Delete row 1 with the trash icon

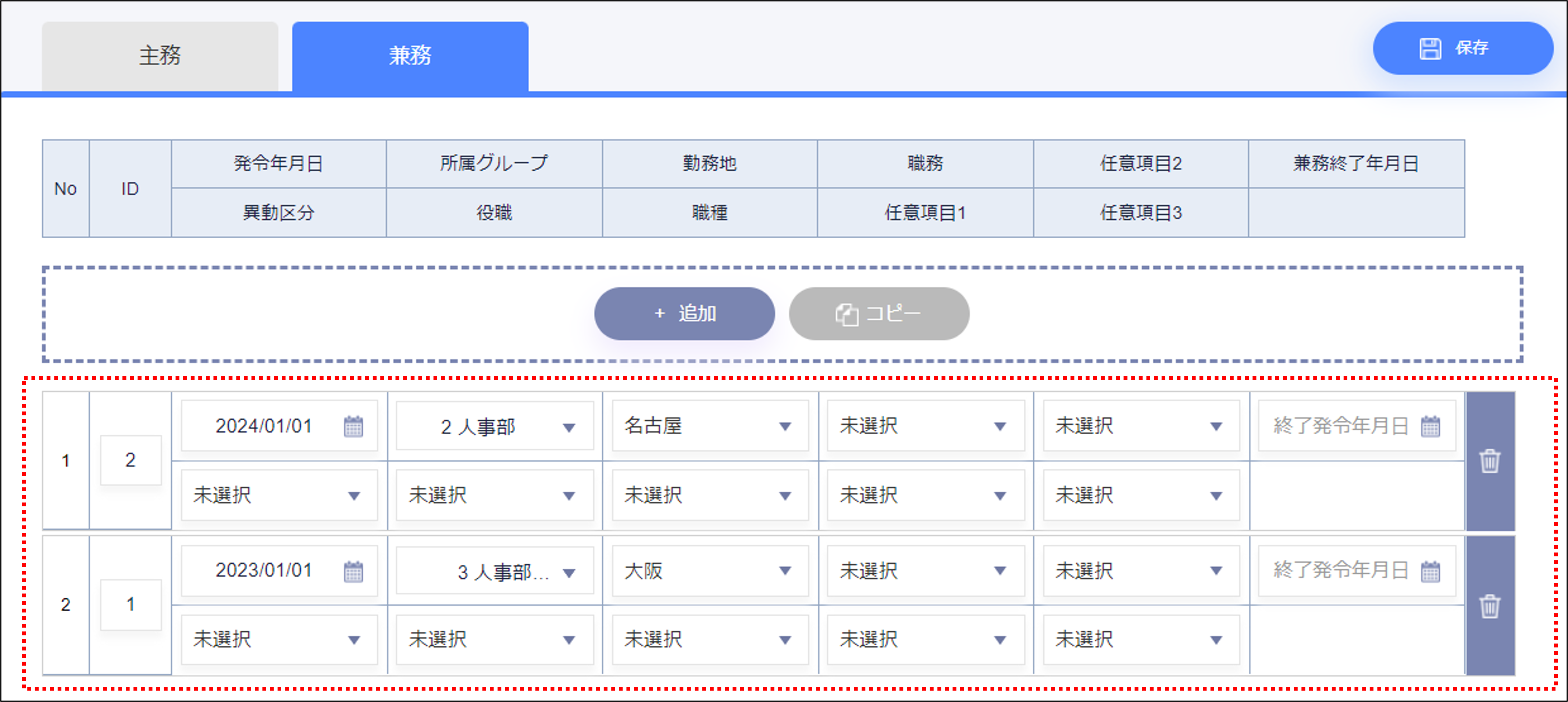pyautogui.click(x=1489, y=461)
